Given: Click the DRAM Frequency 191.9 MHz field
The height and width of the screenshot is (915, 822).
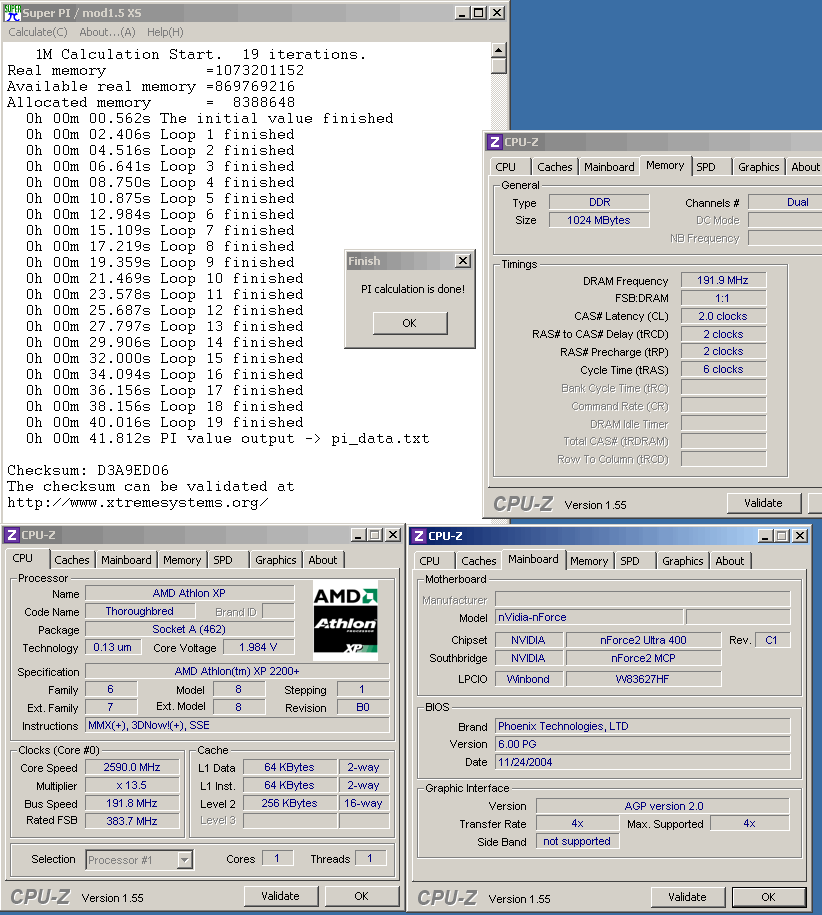Looking at the screenshot, I should tap(723, 280).
